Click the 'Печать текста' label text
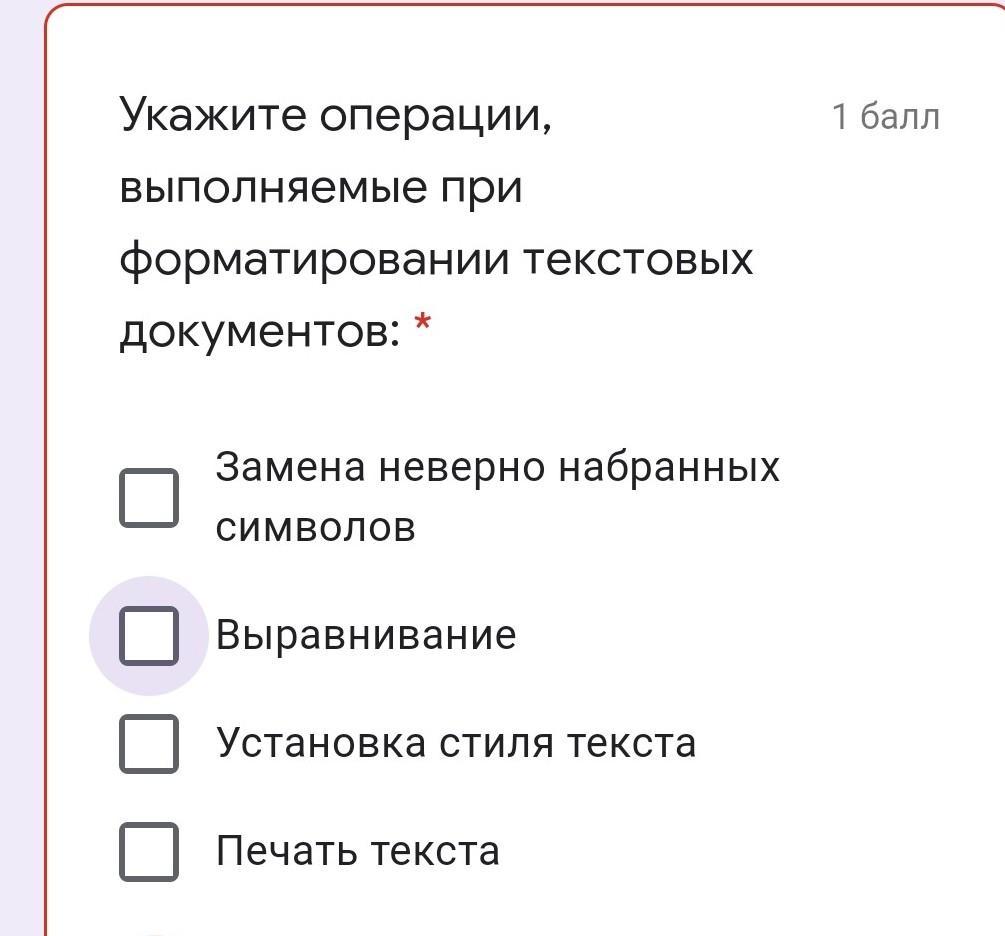Image resolution: width=1005 pixels, height=936 pixels. [x=357, y=852]
